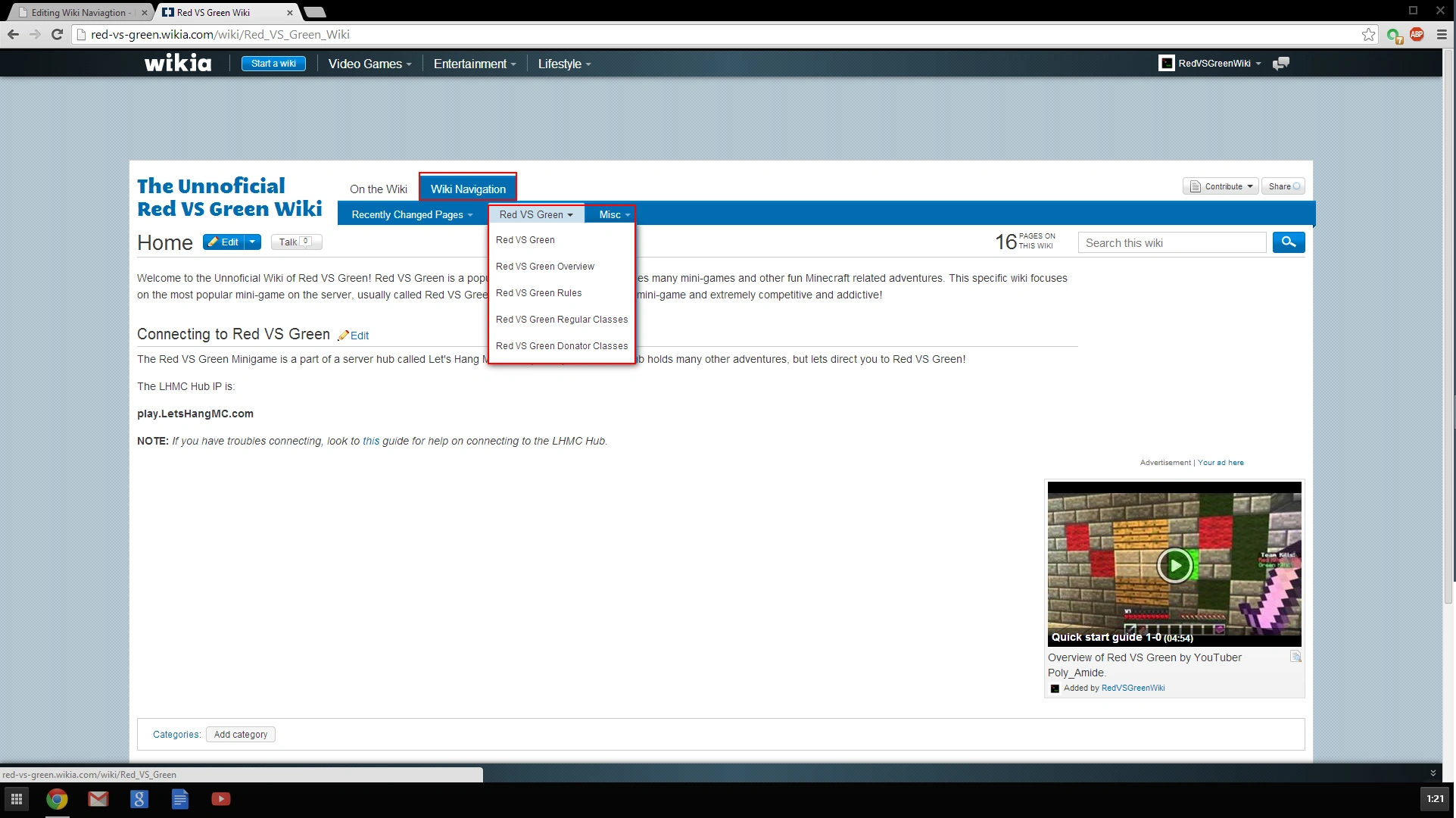Click into the Search this wiki field

click(x=1171, y=243)
